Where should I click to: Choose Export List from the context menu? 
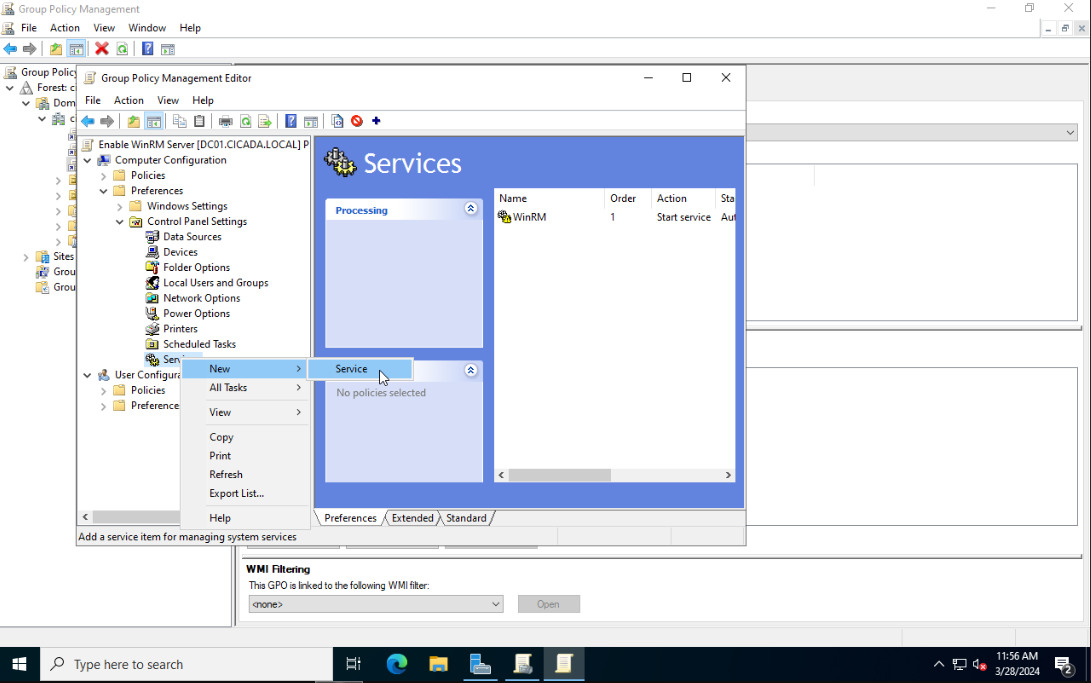click(x=245, y=494)
